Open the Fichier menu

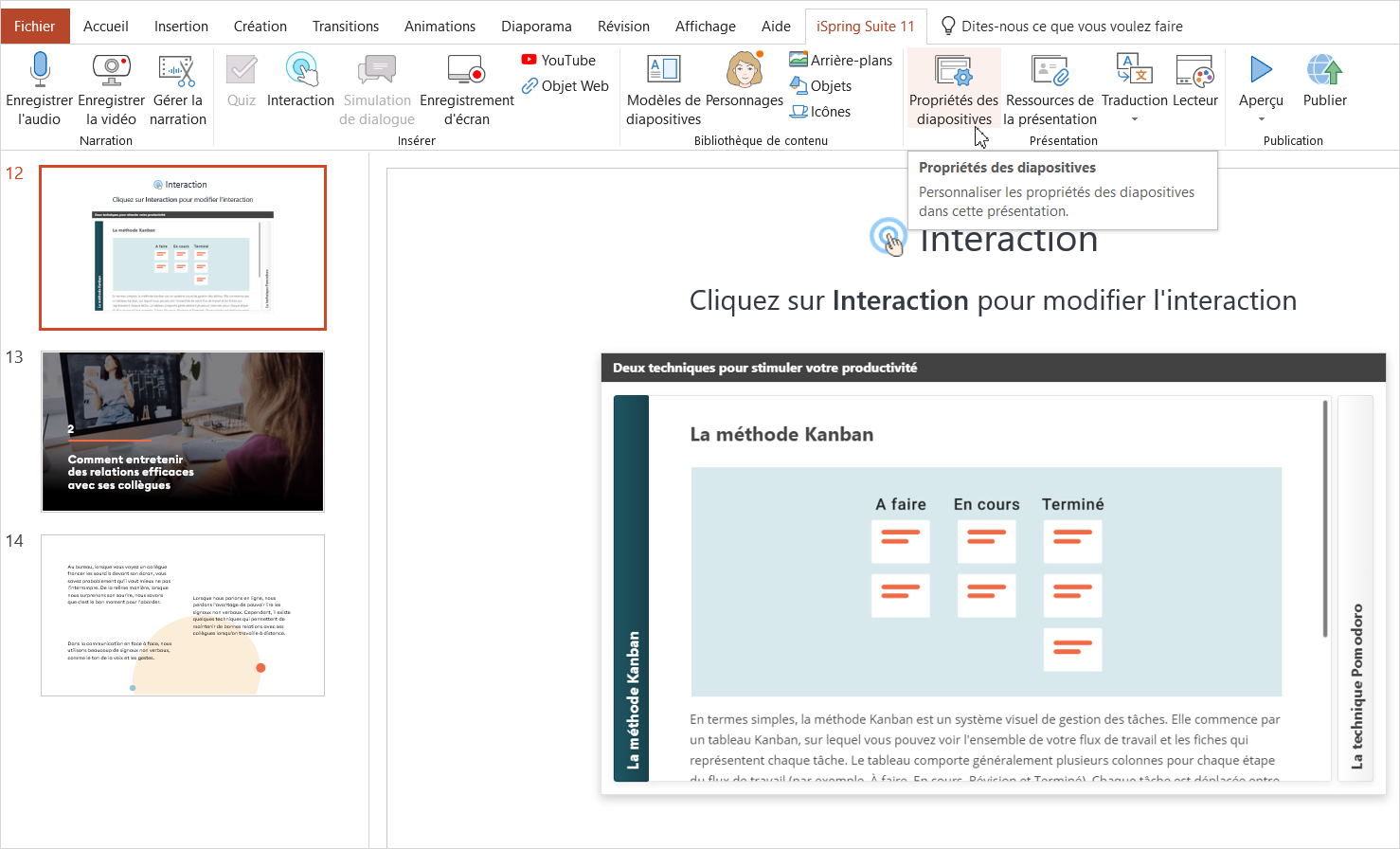(35, 27)
